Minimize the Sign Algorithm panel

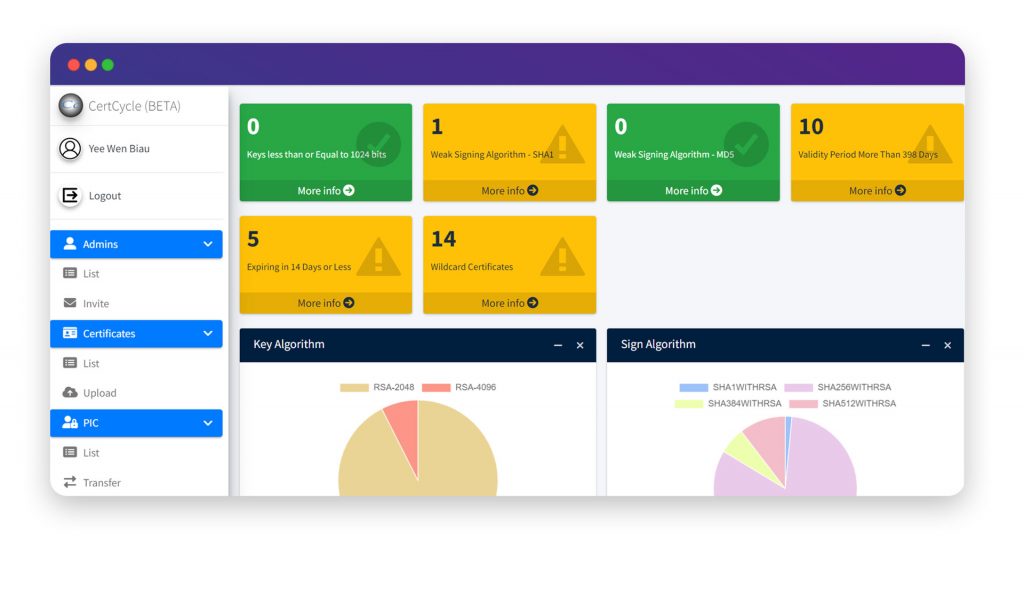click(925, 345)
